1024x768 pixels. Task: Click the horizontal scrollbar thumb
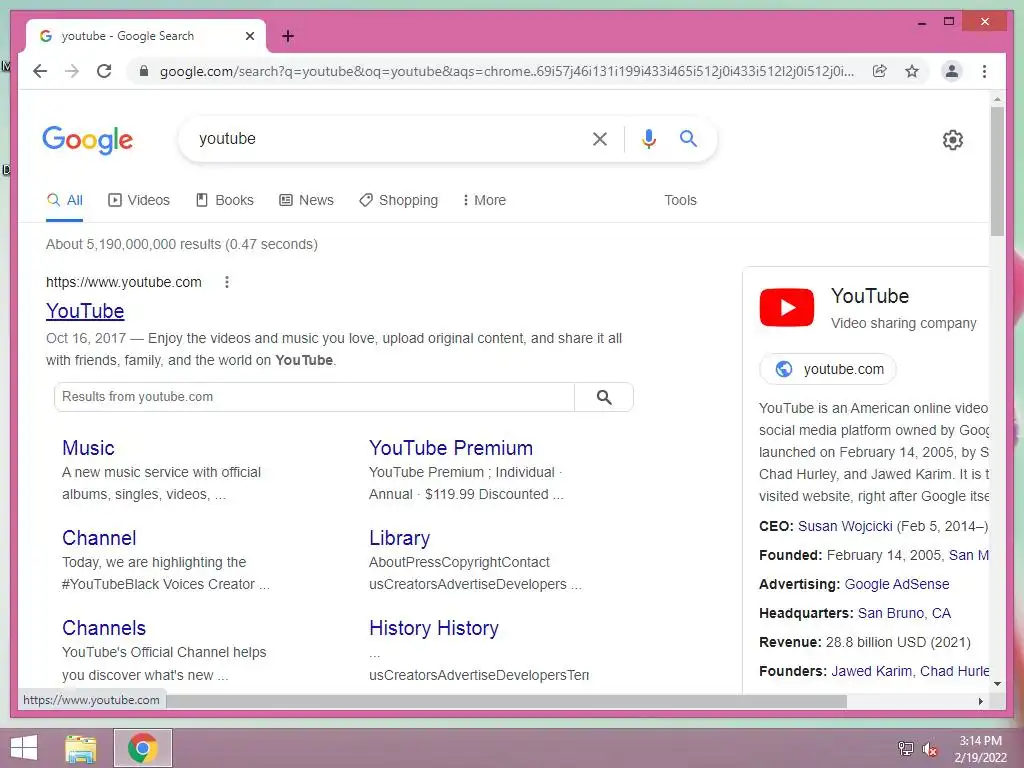pyautogui.click(x=506, y=701)
